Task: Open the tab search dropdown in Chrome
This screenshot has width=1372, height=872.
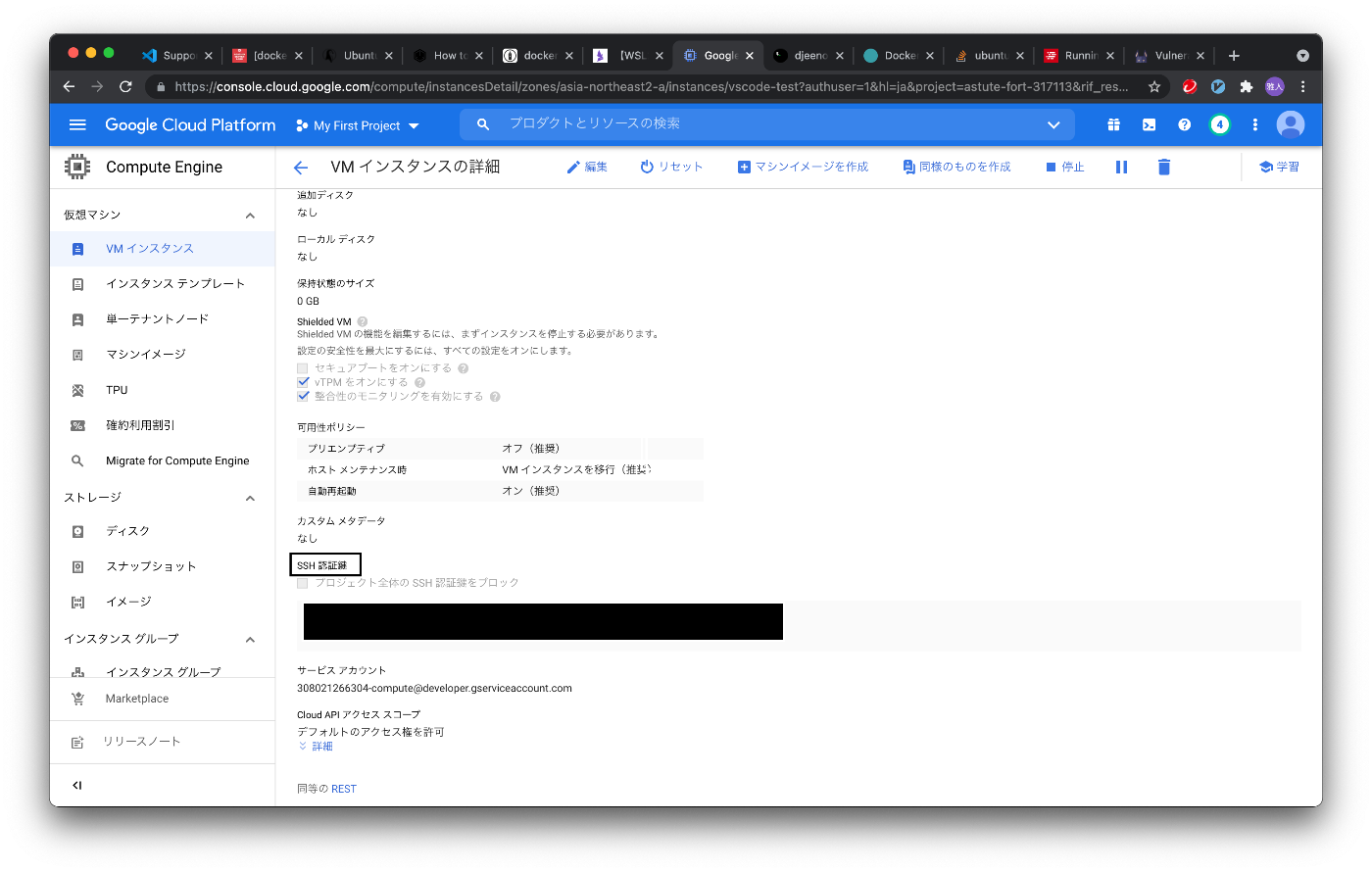Action: pos(1302,56)
